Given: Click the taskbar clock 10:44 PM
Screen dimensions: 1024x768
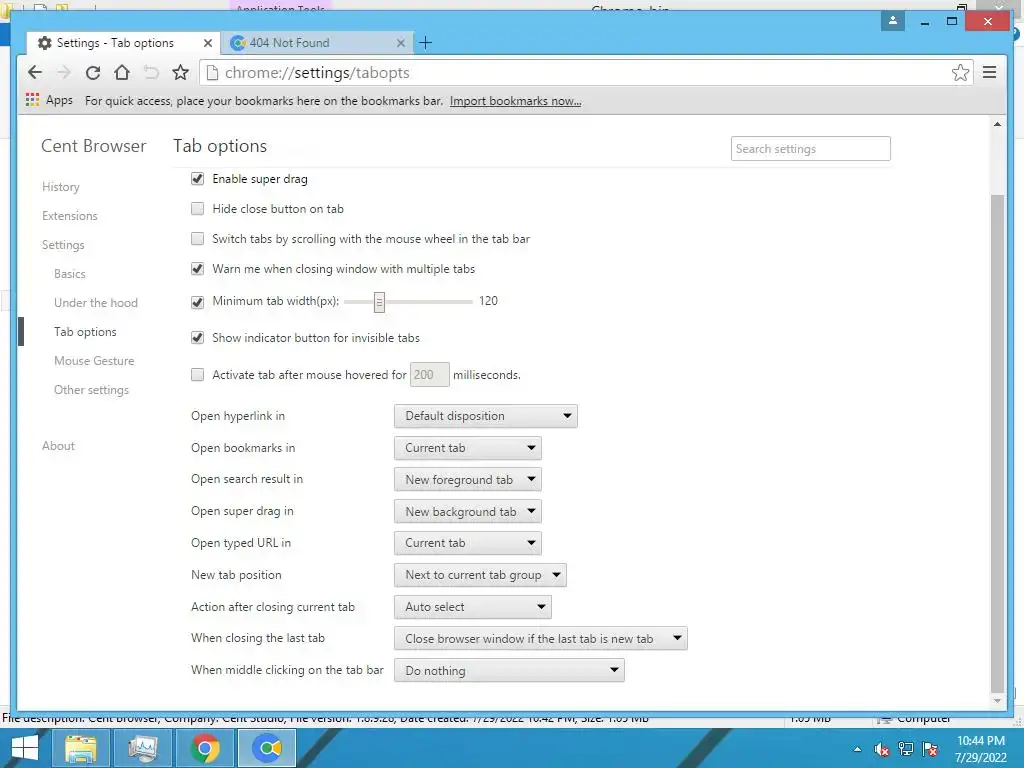Looking at the screenshot, I should click(x=980, y=741).
